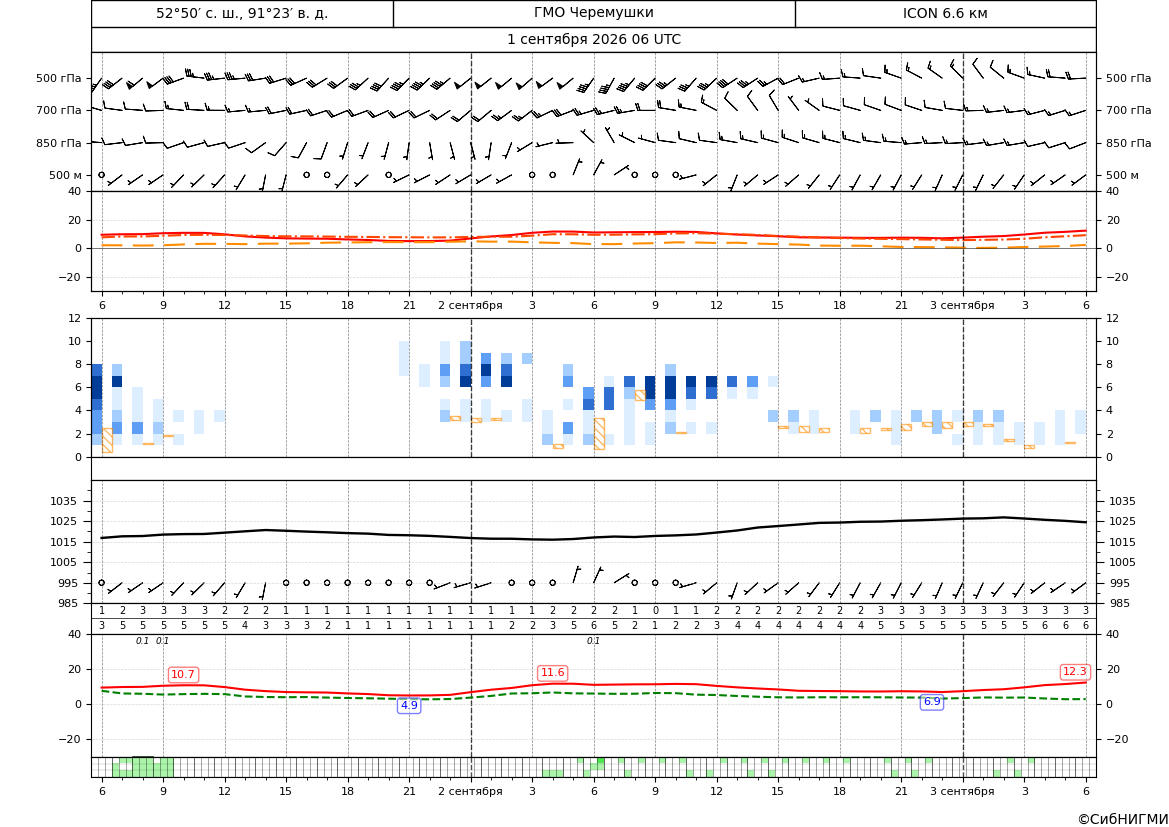Click the 500 гПа left axis label
Viewport: 1169px width, 827px height.
(59, 78)
